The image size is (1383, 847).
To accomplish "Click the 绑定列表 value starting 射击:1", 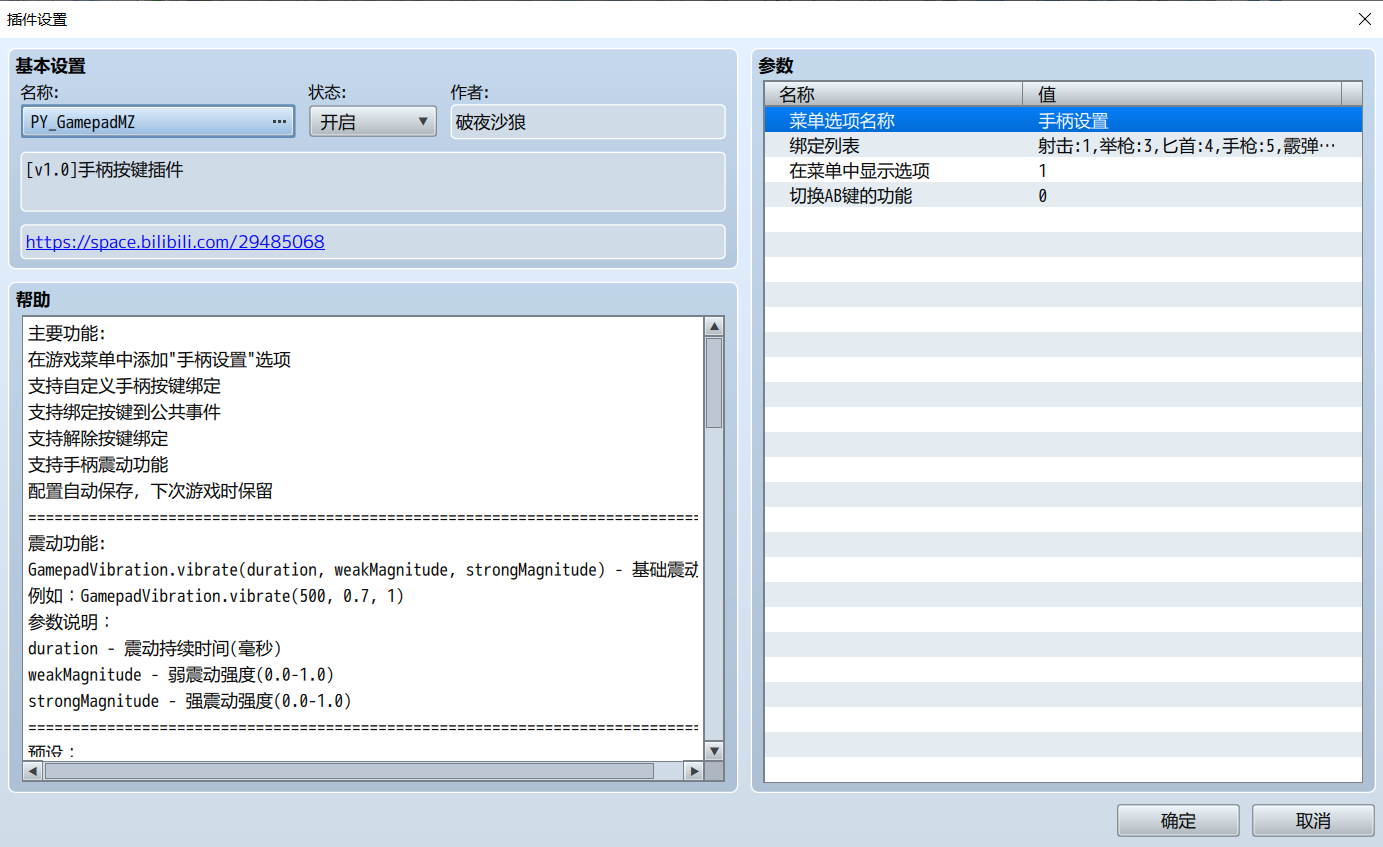I will point(1186,146).
